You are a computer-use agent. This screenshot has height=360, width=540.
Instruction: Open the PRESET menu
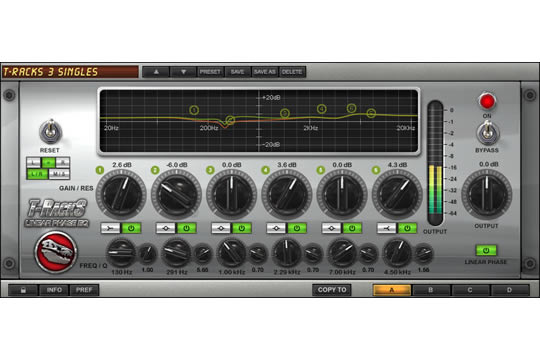tap(210, 72)
